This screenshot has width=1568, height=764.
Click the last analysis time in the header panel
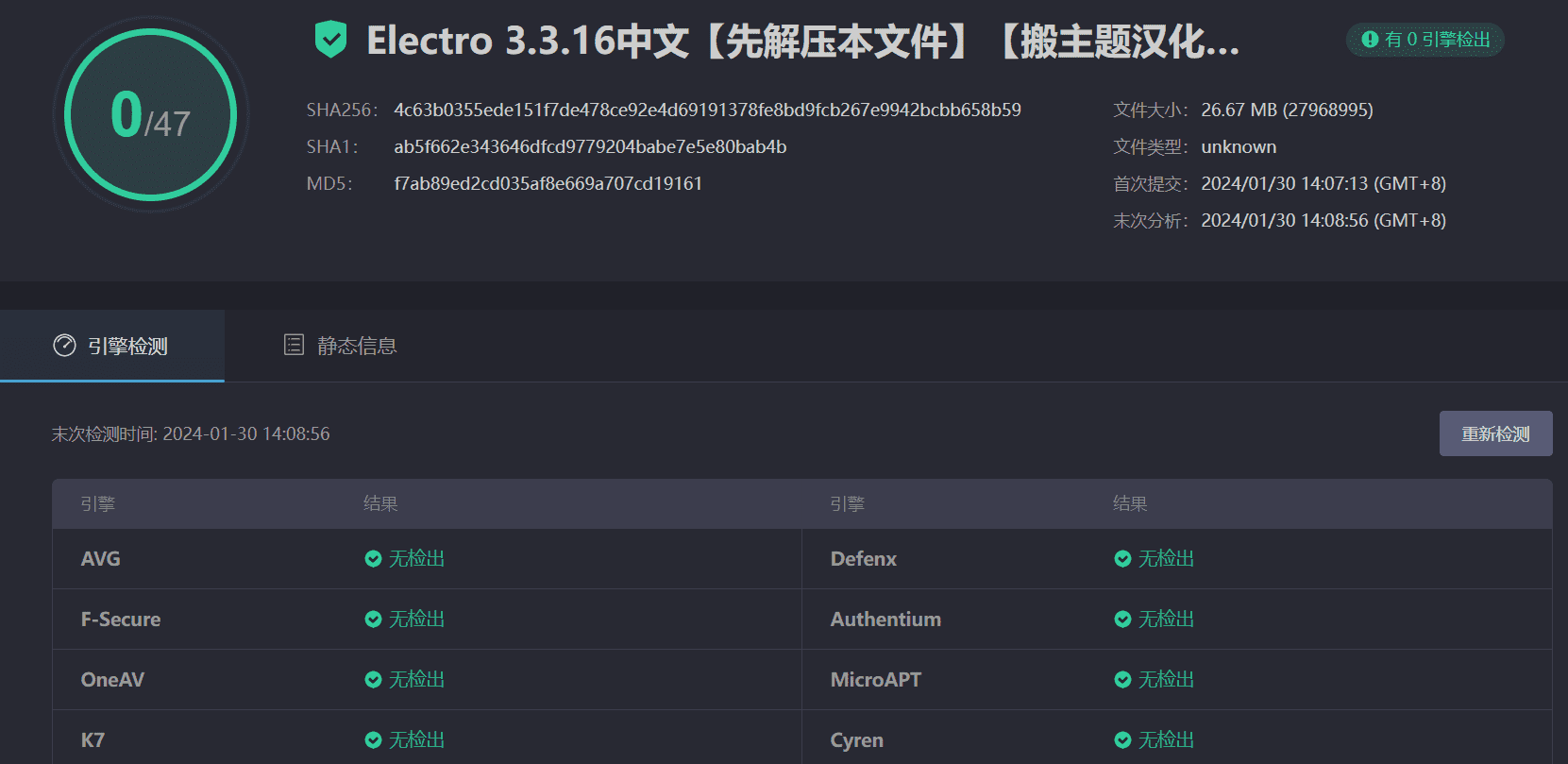pos(1324,221)
